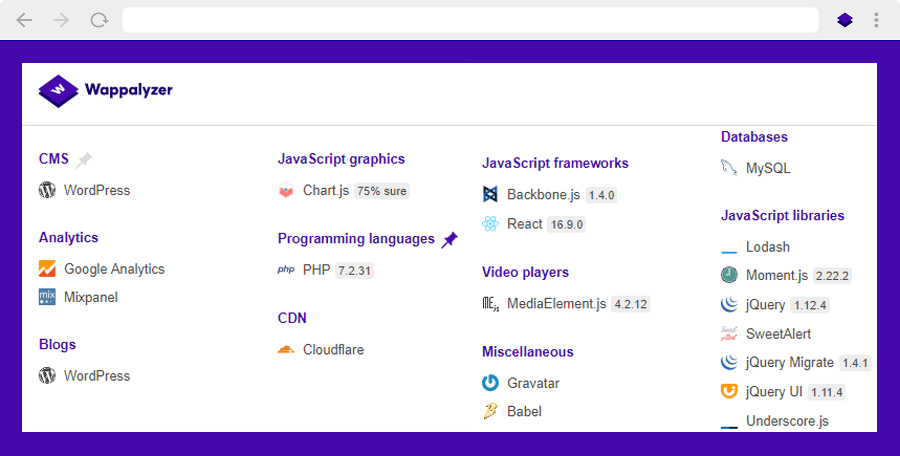Click the MediaElement.js icon
Viewport: 900px width, 456px height.
tap(490, 303)
